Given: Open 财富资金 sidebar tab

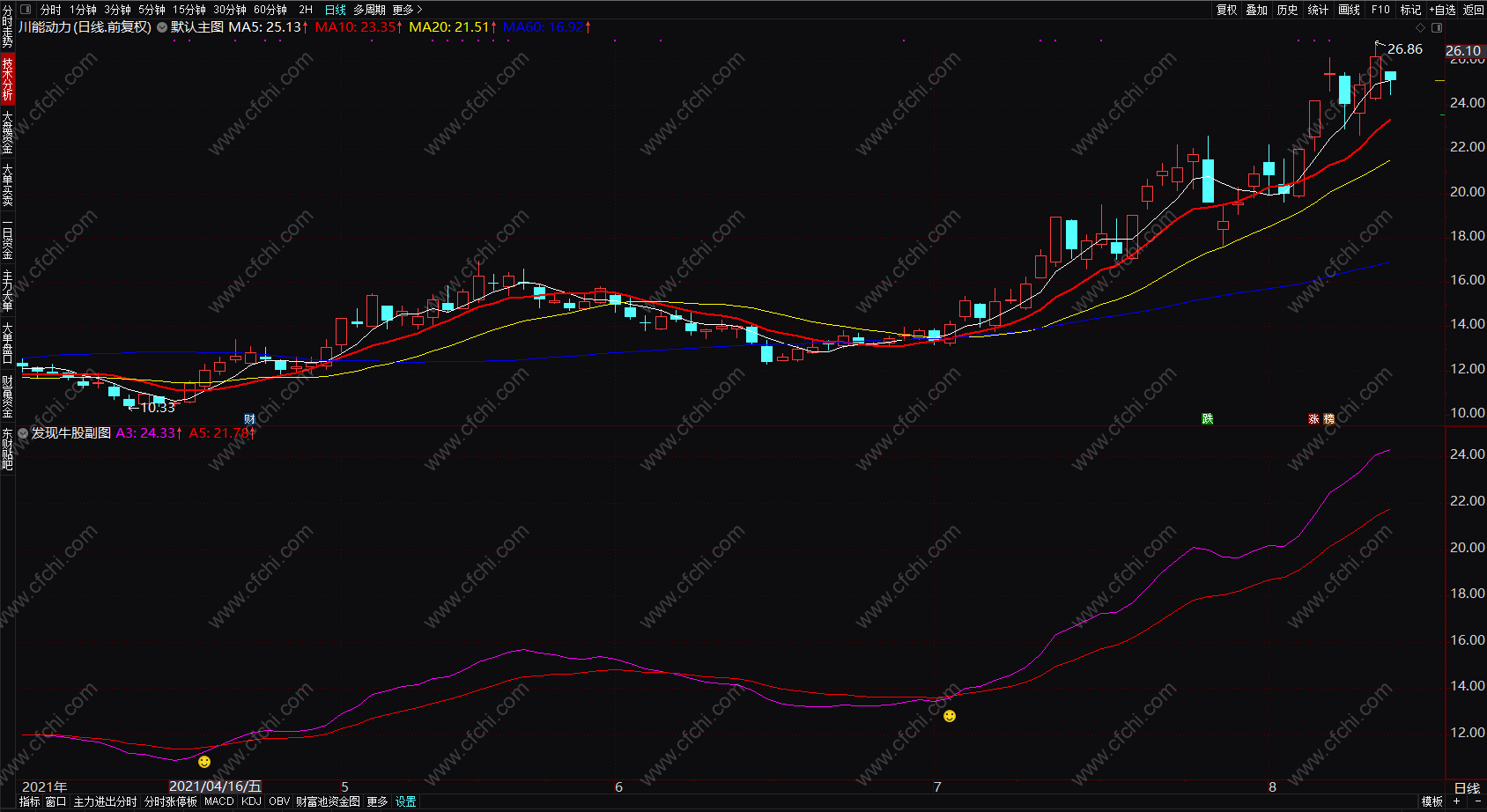Looking at the screenshot, I should click(x=7, y=396).
